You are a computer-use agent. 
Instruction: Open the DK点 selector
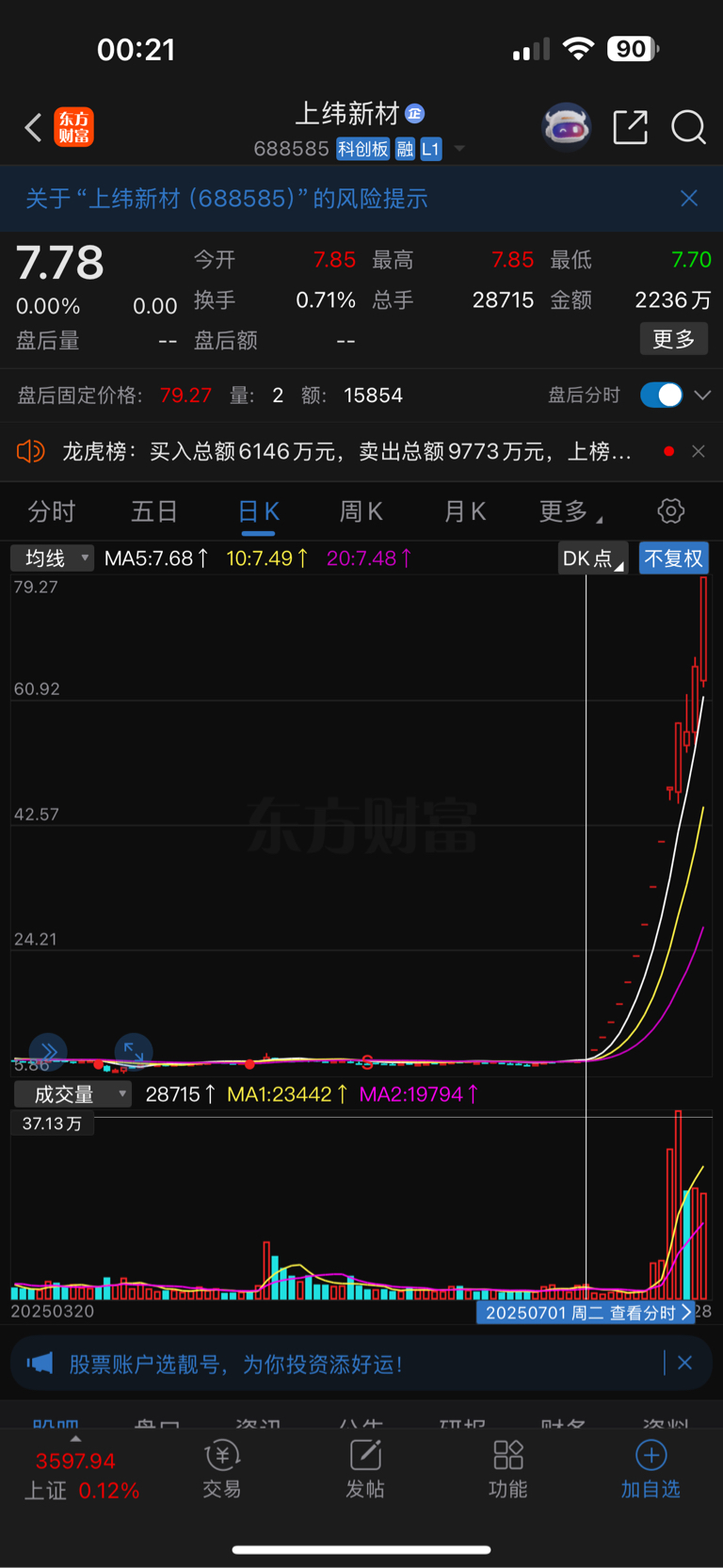click(x=592, y=558)
